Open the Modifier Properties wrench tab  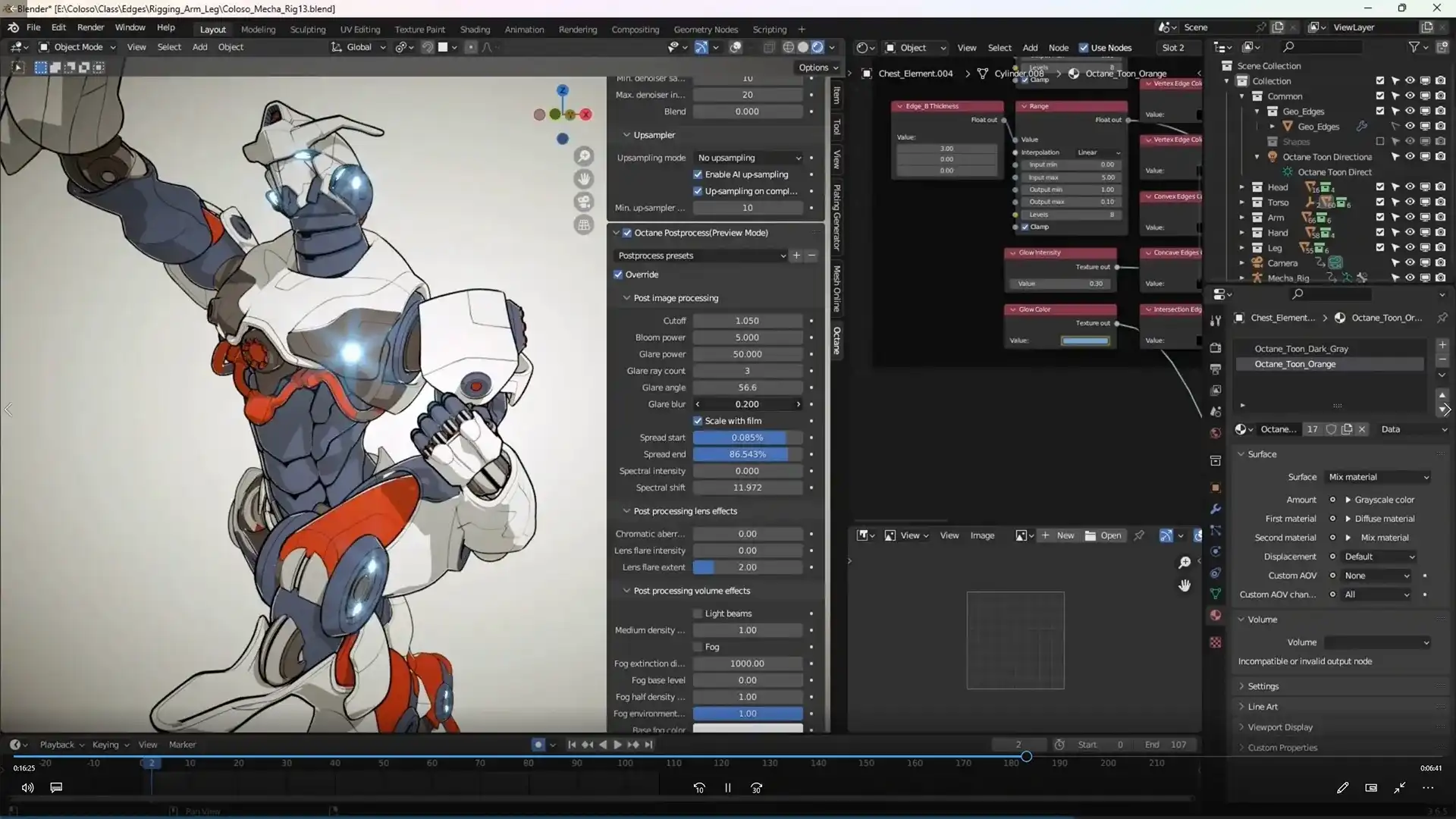pyautogui.click(x=1215, y=508)
